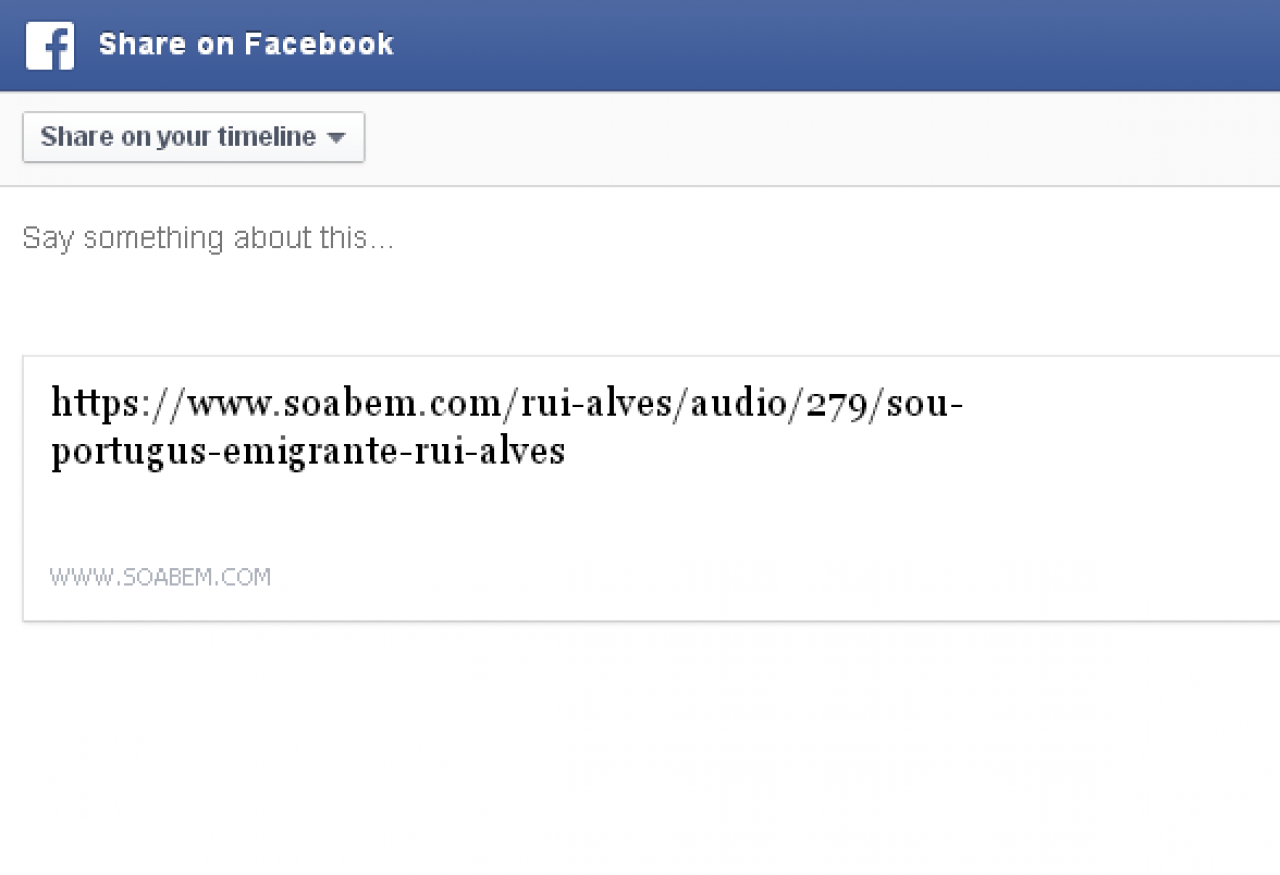Click the WWW.SOABEM.COM domain label
This screenshot has height=875, width=1280.
160,577
